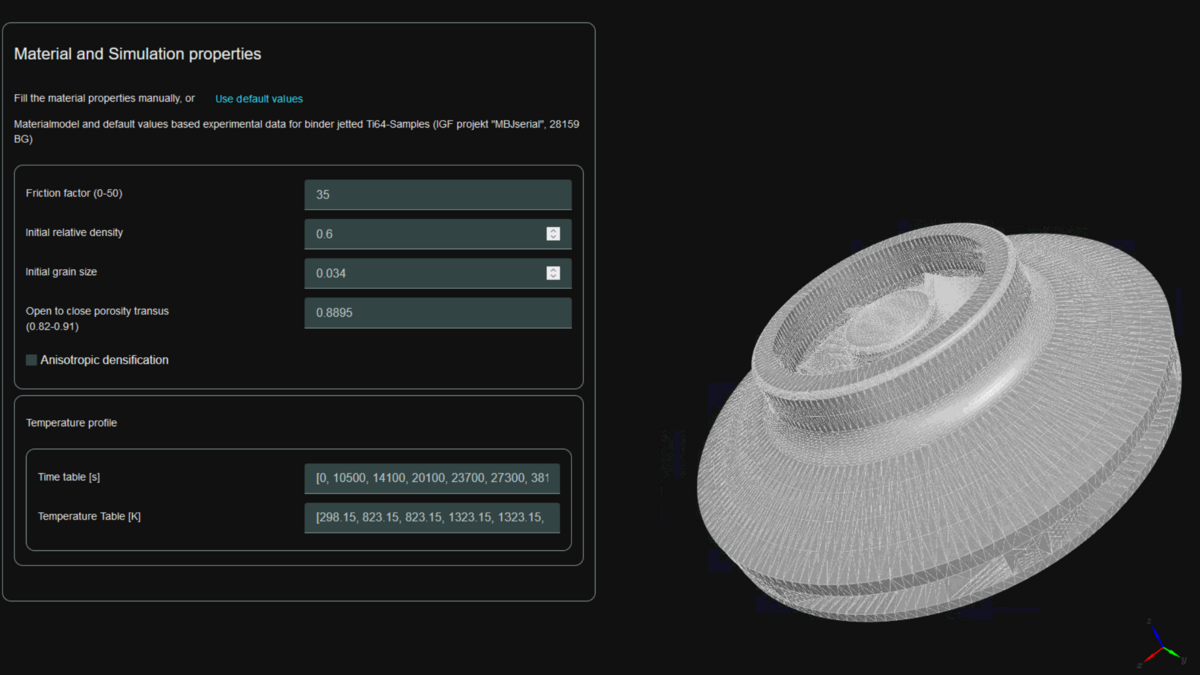Click into Initial relative density field
Viewport: 1200px width, 675px height.
click(x=425, y=234)
